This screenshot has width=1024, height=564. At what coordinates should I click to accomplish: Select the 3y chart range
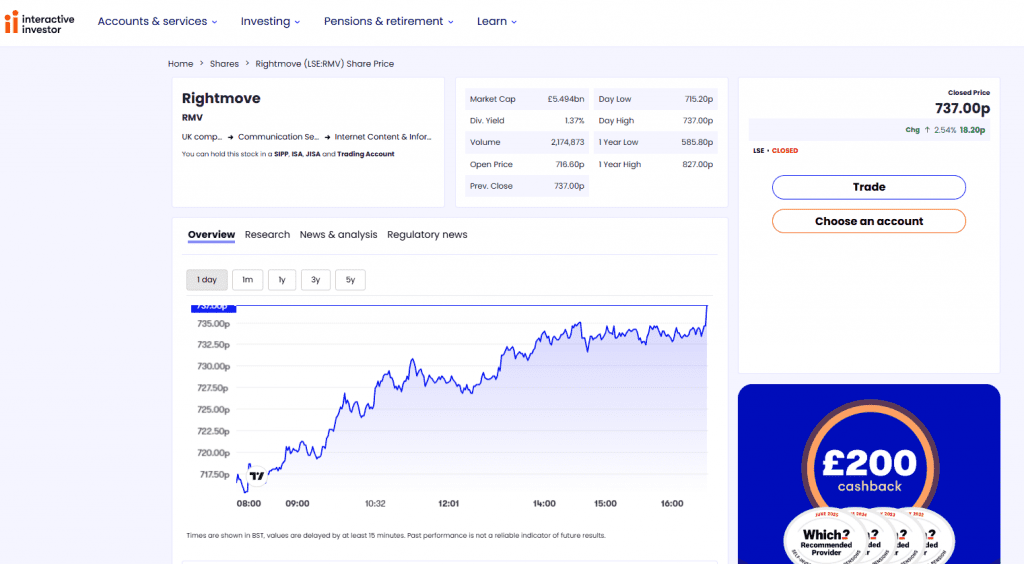point(315,280)
